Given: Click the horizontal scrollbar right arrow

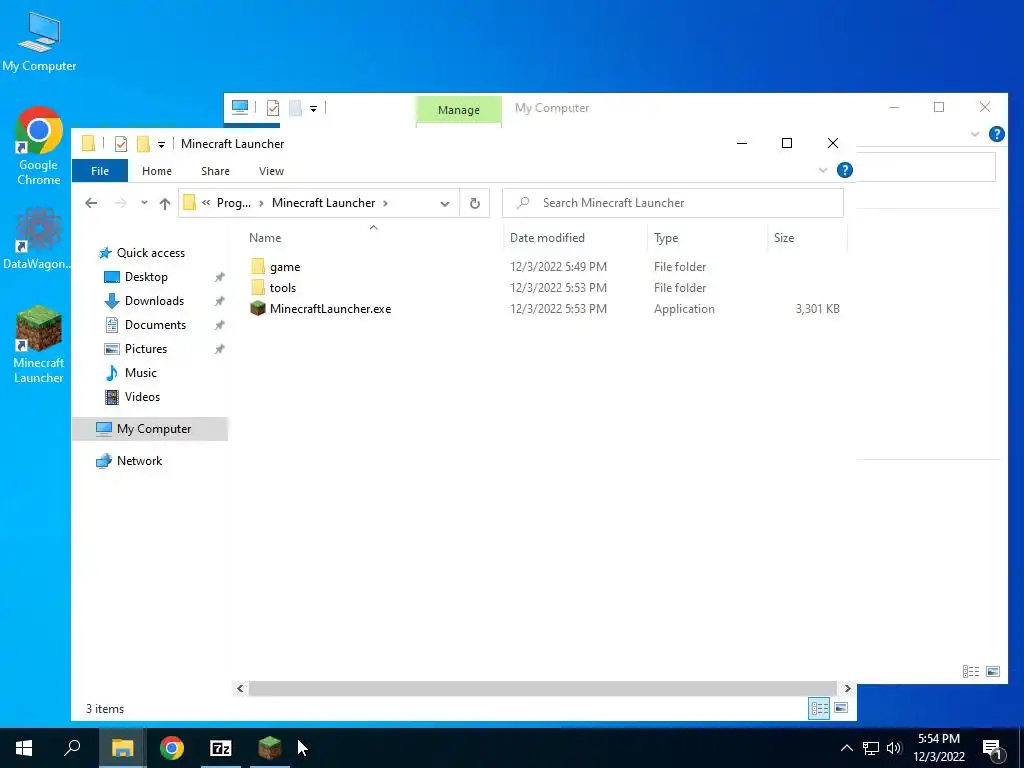Looking at the screenshot, I should tap(848, 688).
